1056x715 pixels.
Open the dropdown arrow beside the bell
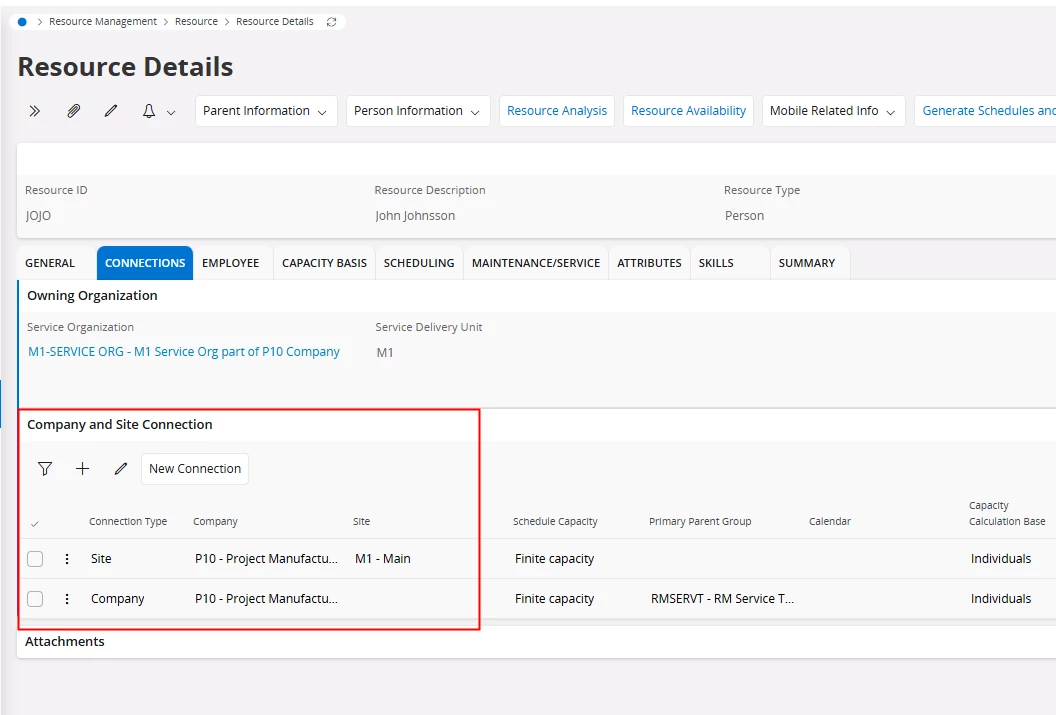point(171,112)
